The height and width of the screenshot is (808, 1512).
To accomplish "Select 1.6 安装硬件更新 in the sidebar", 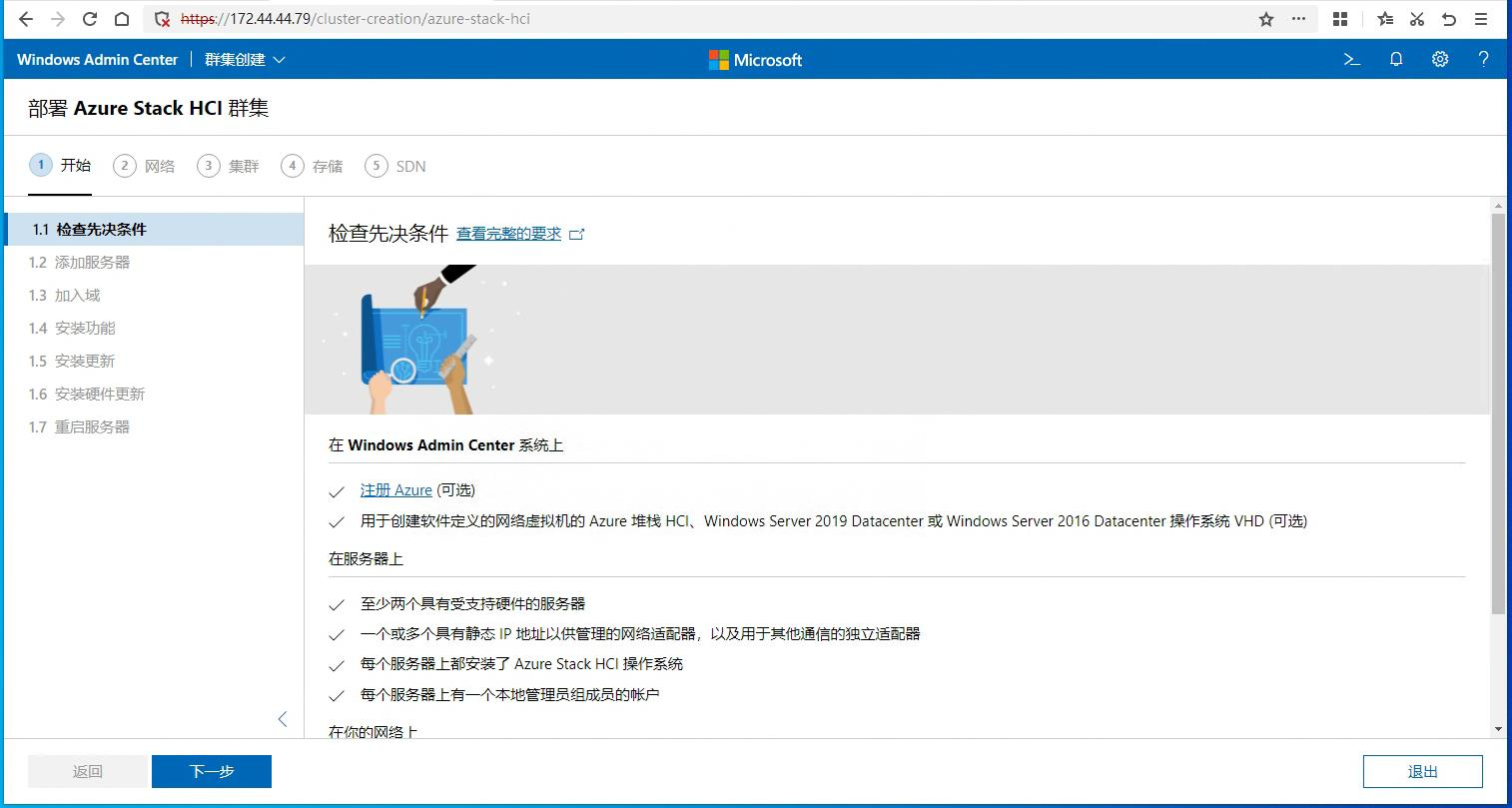I will (x=154, y=394).
